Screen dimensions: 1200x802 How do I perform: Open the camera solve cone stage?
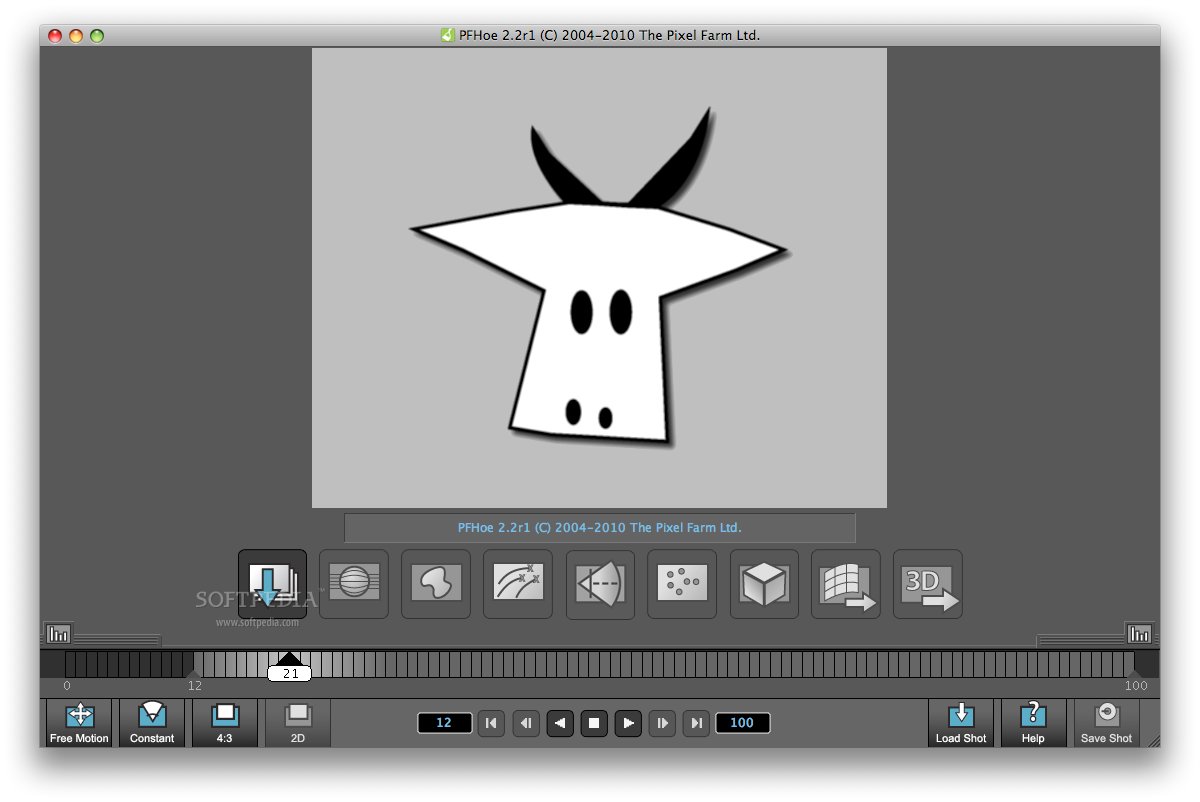tap(600, 584)
